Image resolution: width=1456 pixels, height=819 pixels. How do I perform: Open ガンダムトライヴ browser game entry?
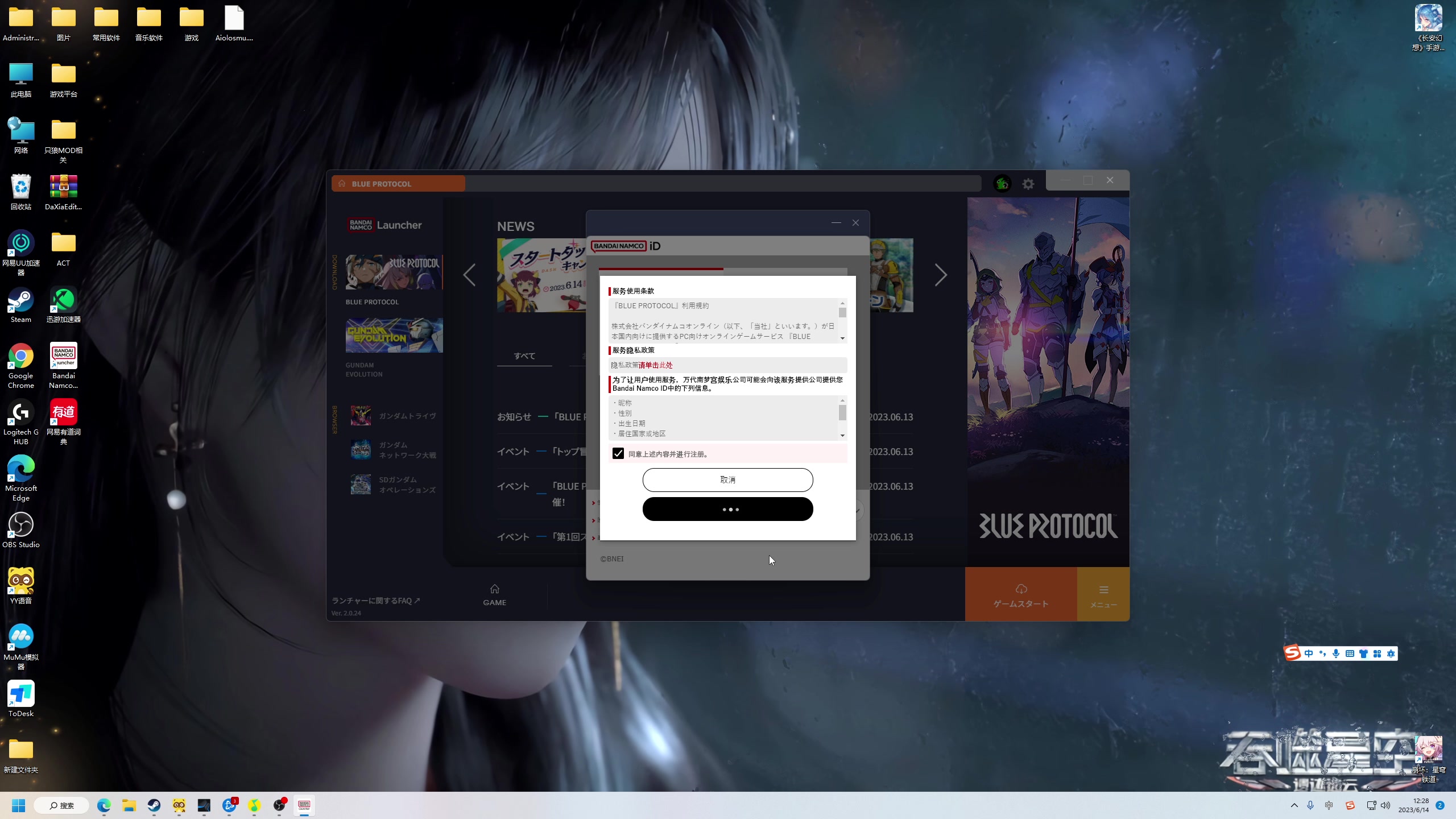click(x=394, y=416)
